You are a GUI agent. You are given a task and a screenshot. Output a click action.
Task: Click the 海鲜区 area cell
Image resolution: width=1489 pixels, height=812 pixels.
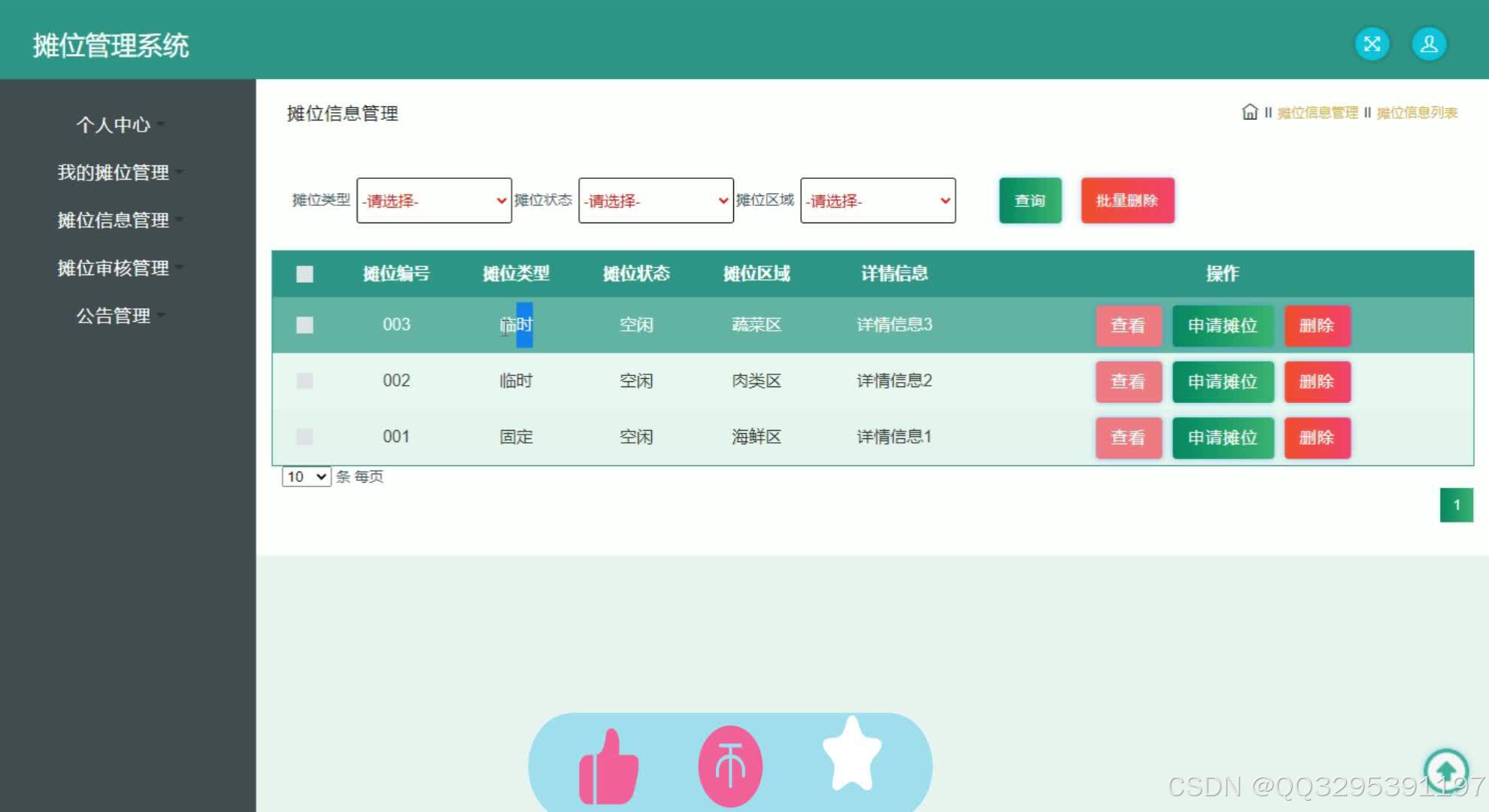pos(757,437)
